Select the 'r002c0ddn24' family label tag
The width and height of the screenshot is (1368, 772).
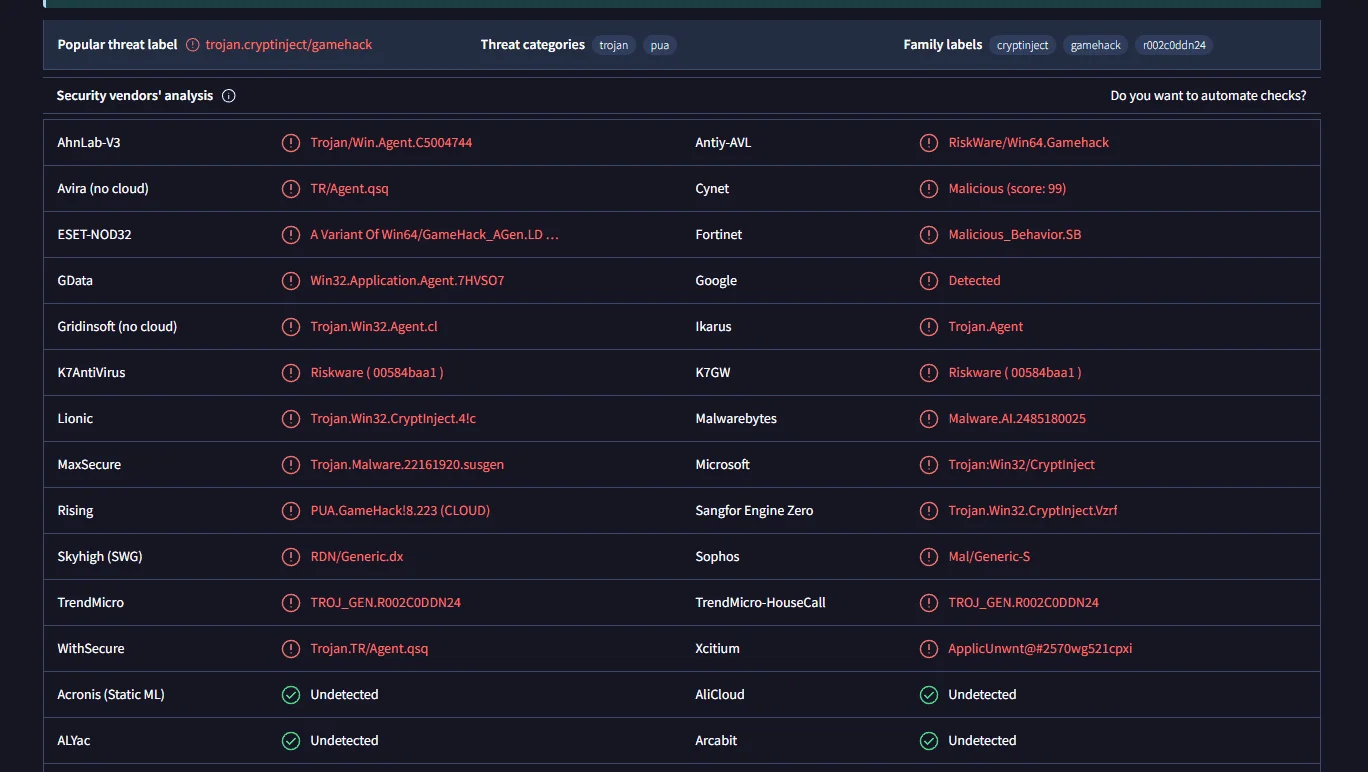(x=1175, y=45)
